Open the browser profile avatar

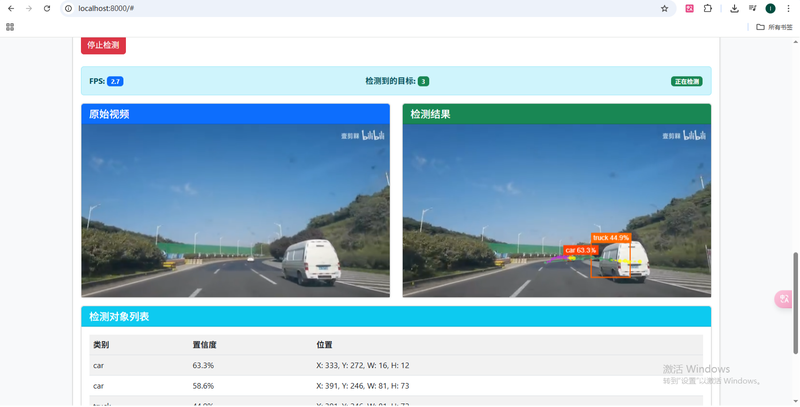point(770,9)
